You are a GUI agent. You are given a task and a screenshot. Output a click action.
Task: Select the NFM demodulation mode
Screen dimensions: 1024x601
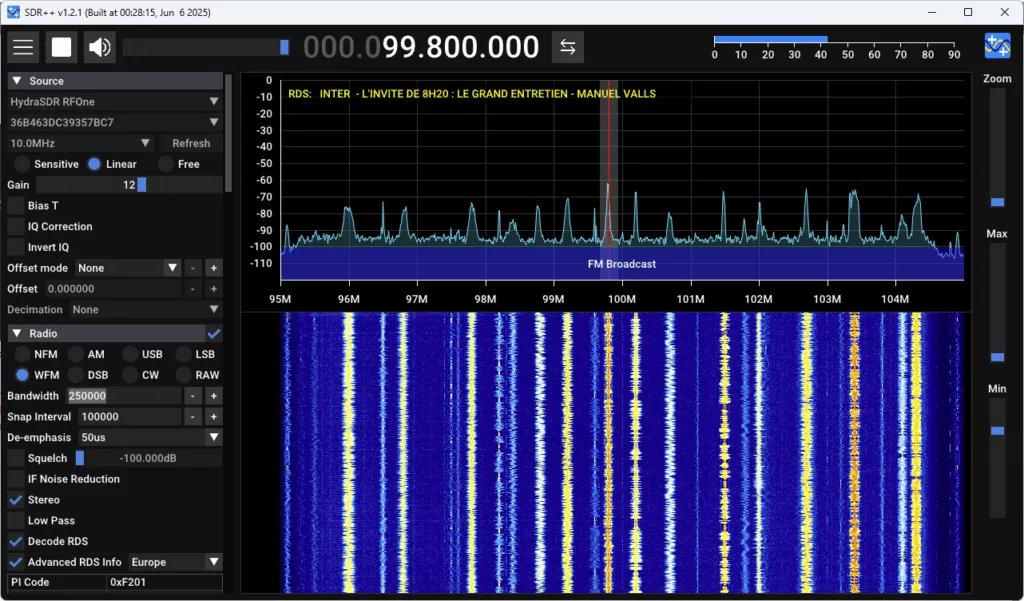click(24, 353)
